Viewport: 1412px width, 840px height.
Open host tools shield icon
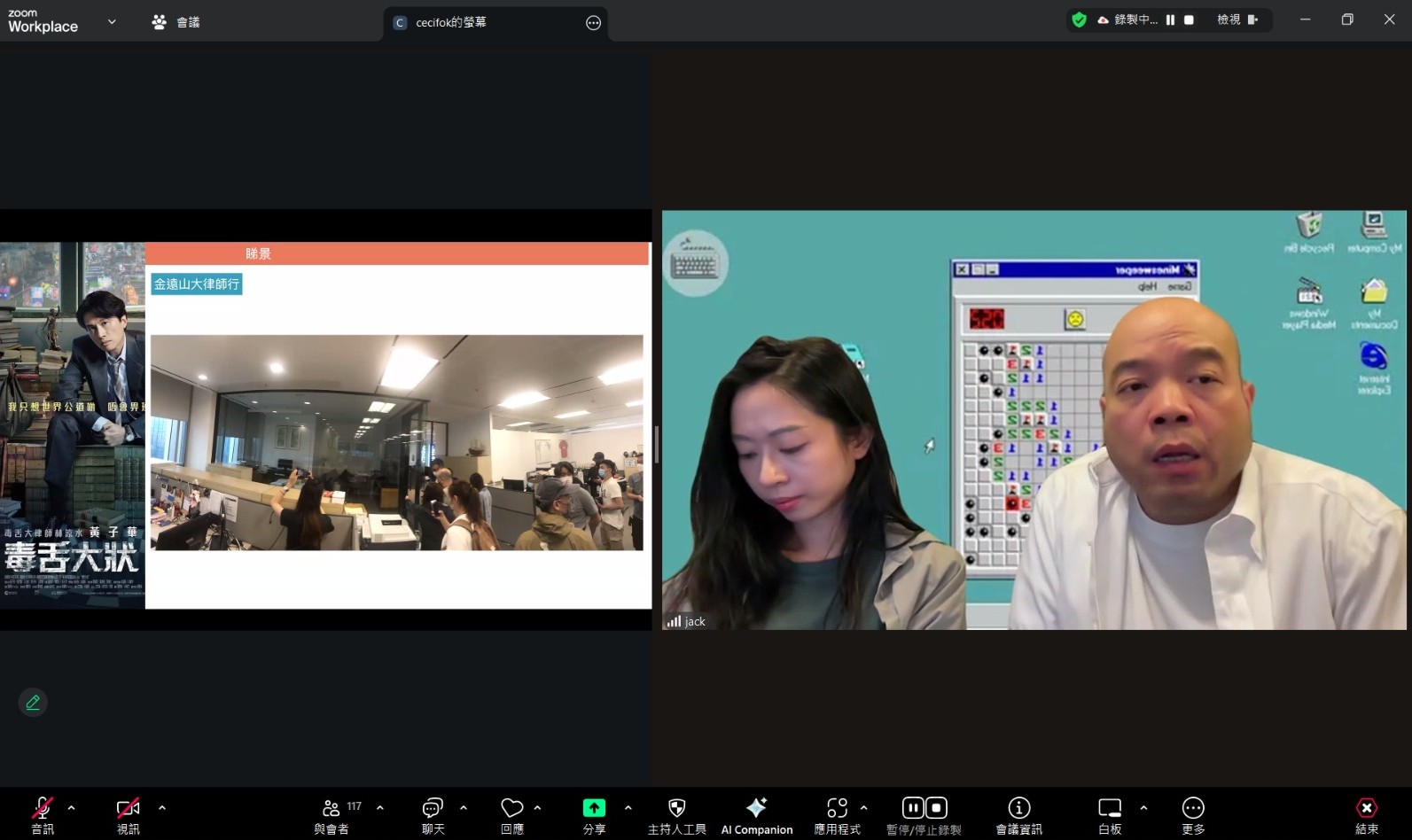676,813
